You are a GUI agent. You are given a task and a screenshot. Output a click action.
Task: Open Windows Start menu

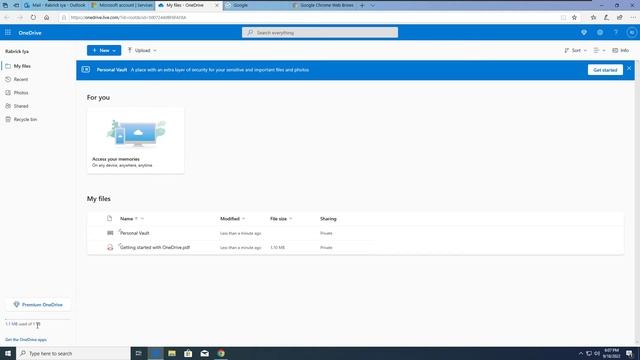pos(8,353)
